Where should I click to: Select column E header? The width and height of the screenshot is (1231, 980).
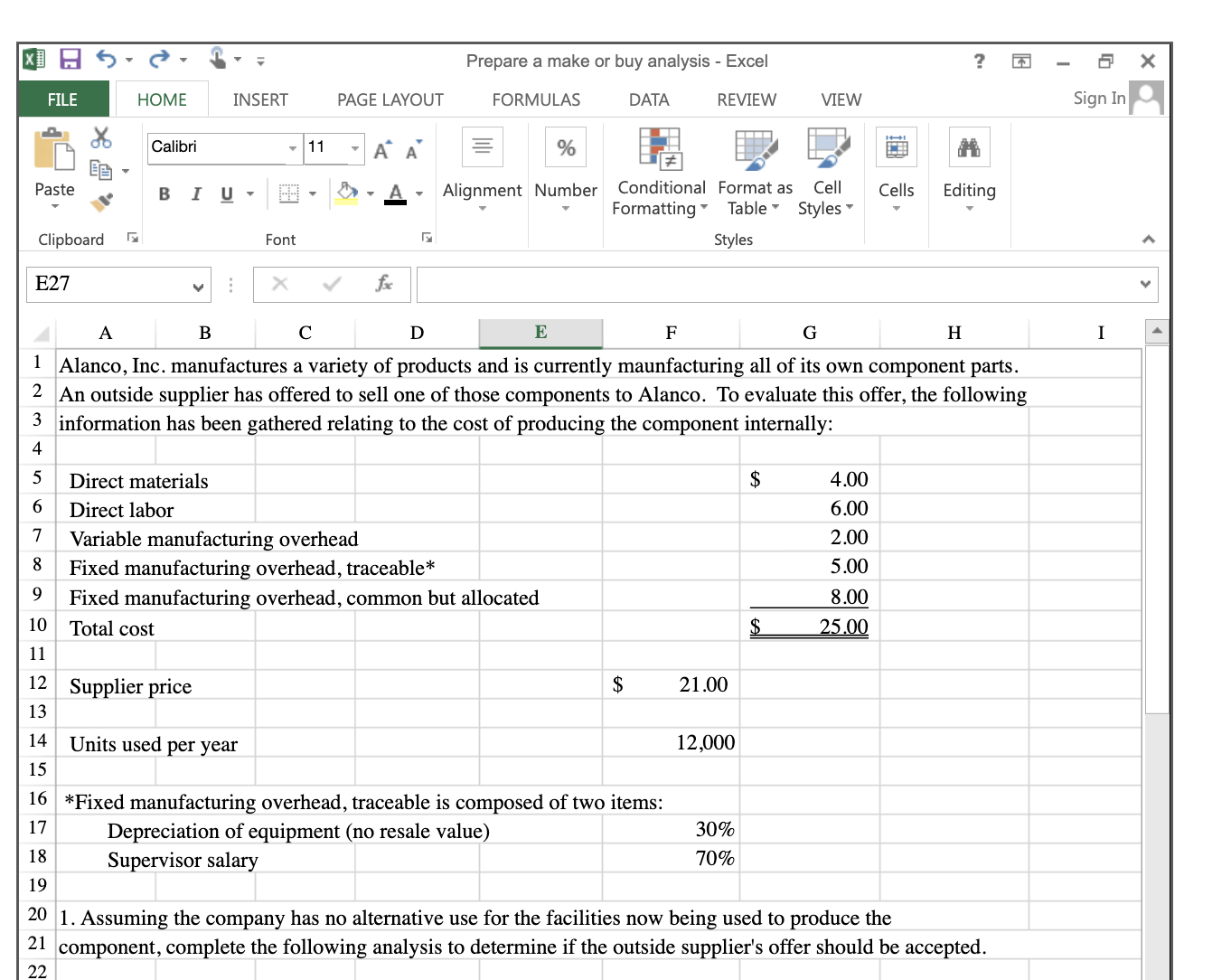[x=540, y=333]
